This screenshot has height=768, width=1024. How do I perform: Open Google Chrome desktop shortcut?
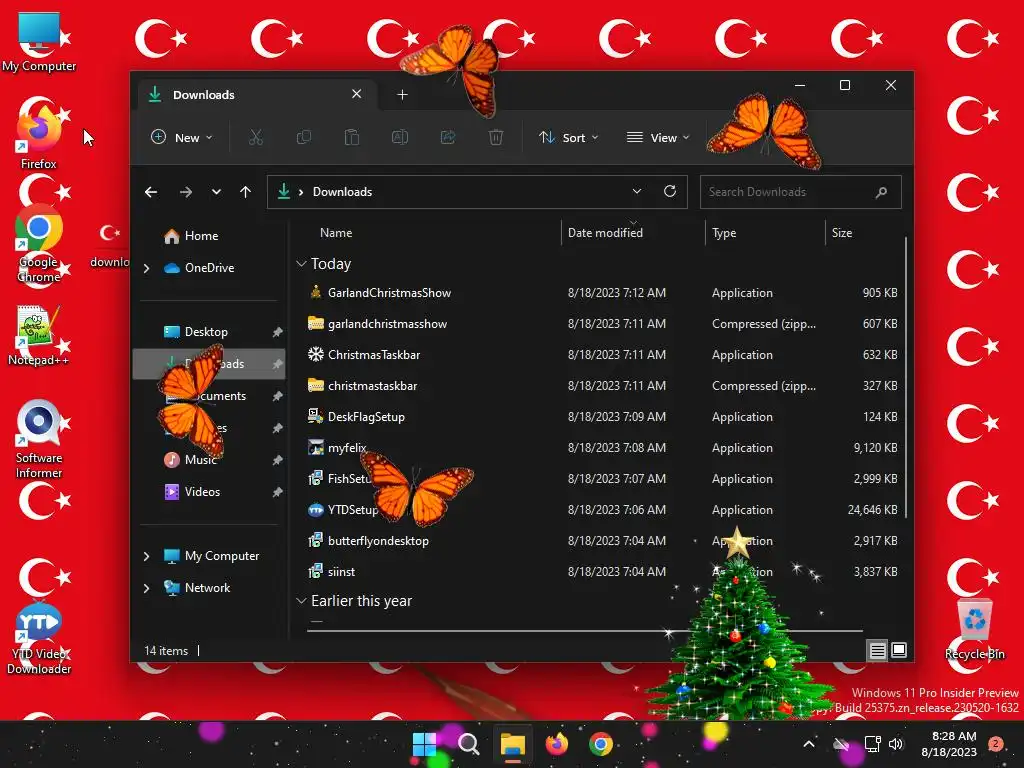[39, 244]
